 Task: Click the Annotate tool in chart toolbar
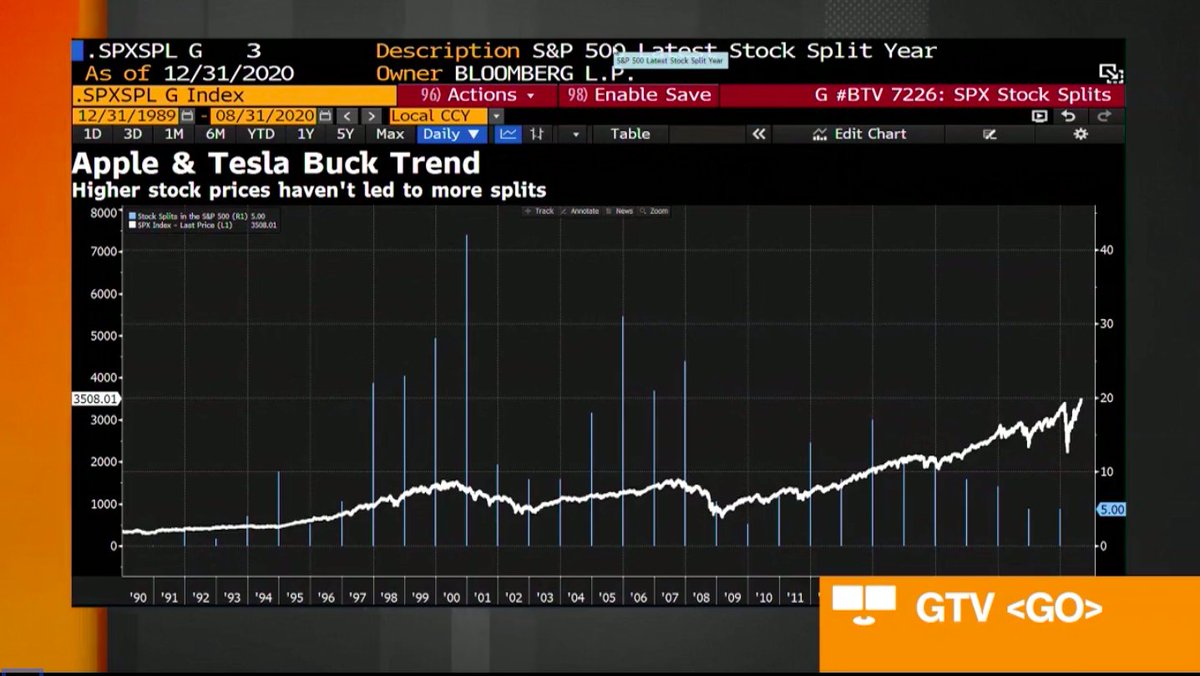coord(580,211)
